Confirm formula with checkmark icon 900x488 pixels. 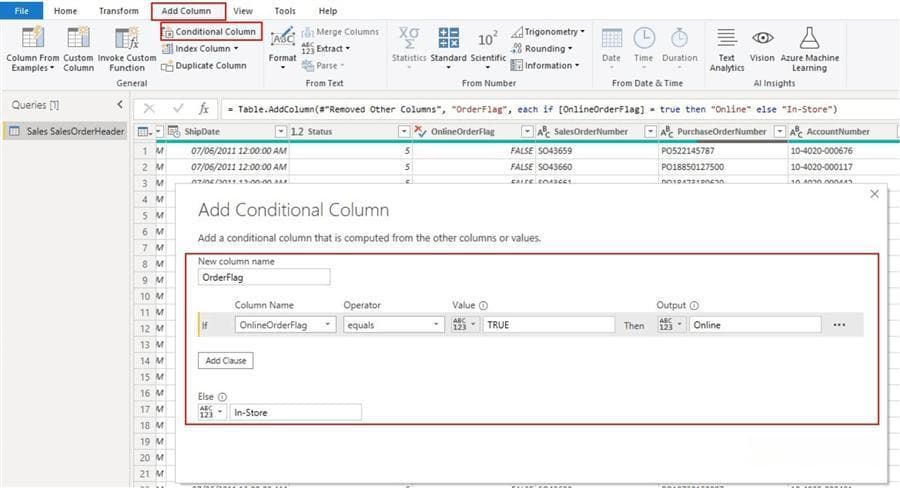pos(178,109)
